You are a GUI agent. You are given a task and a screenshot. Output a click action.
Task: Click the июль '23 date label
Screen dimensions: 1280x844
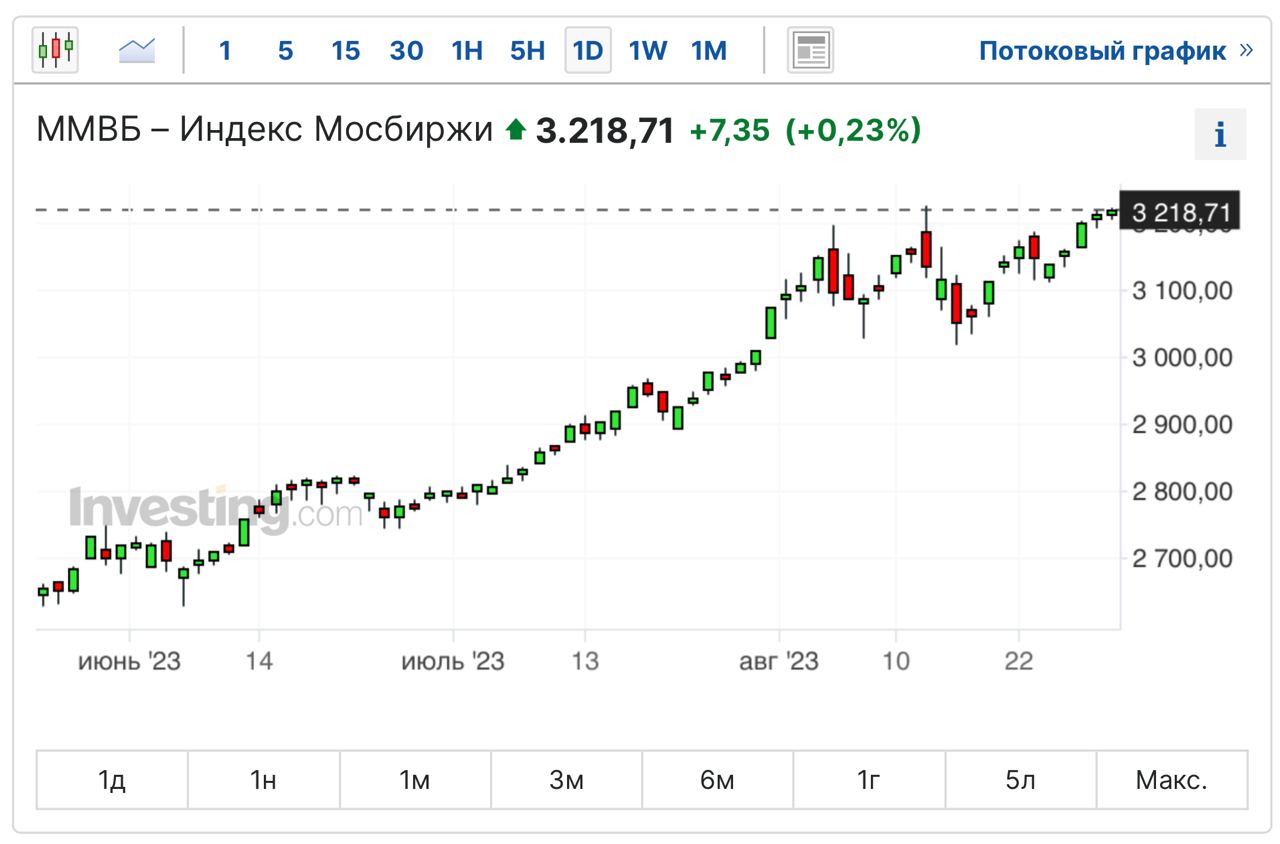point(453,661)
